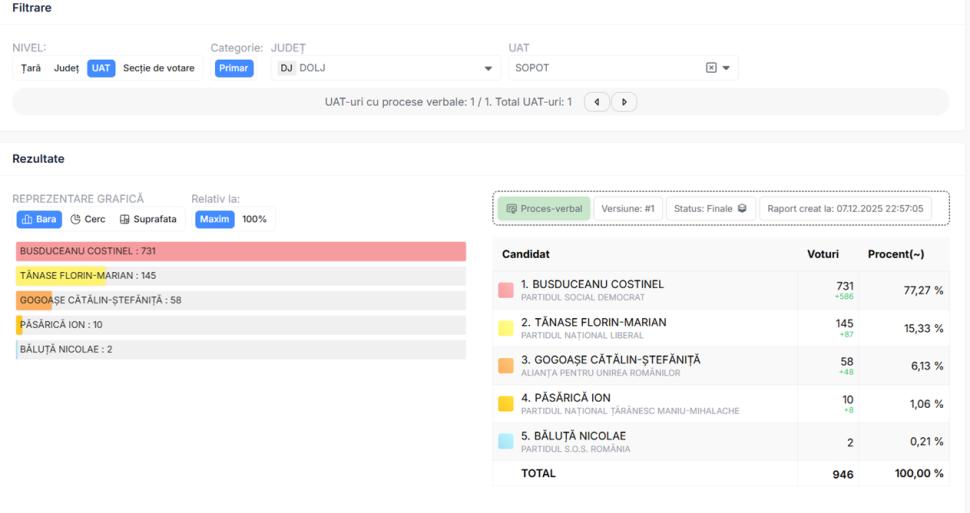Click the stack icon beside Status: Finale
Screen dimensions: 970x513
point(742,209)
